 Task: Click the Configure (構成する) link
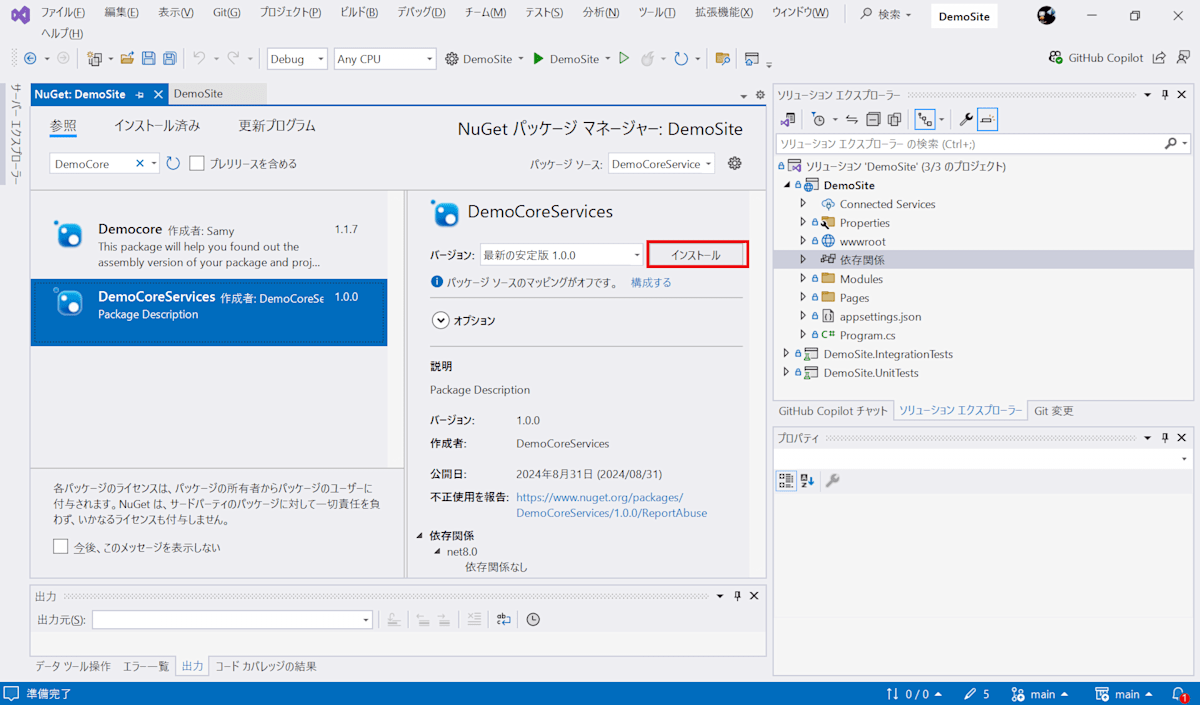click(x=651, y=283)
